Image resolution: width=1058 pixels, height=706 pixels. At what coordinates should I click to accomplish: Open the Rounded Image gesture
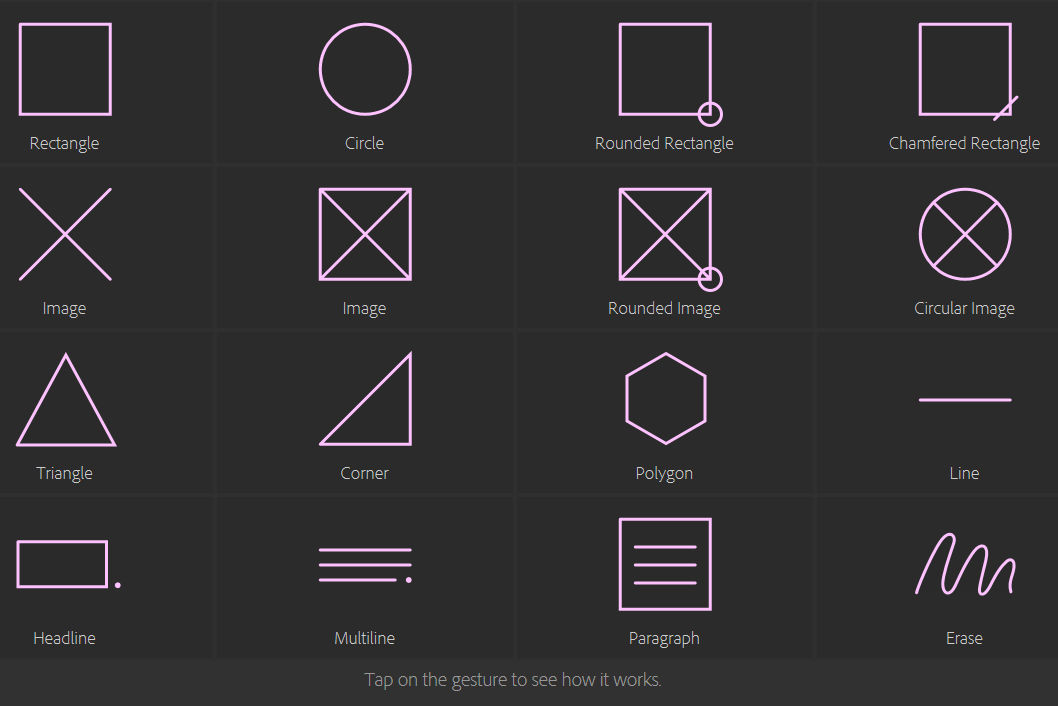pyautogui.click(x=671, y=239)
